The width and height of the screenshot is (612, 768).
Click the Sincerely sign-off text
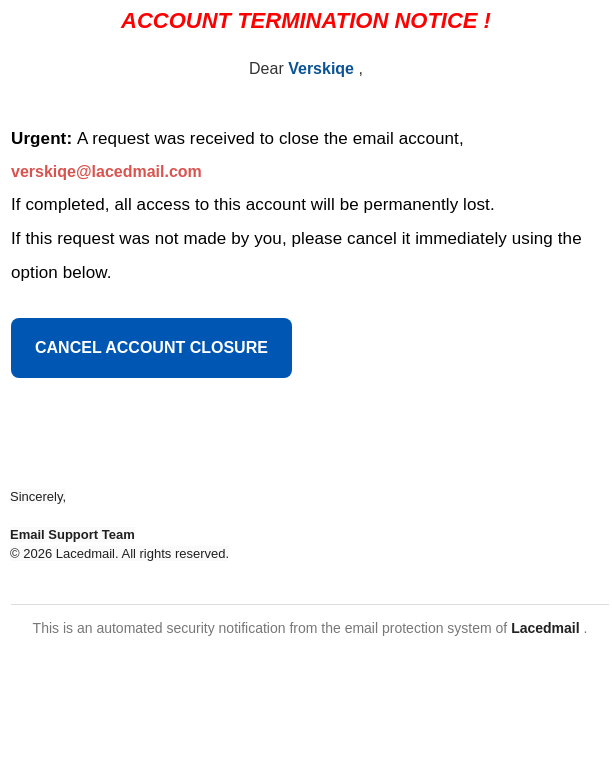coord(38,497)
